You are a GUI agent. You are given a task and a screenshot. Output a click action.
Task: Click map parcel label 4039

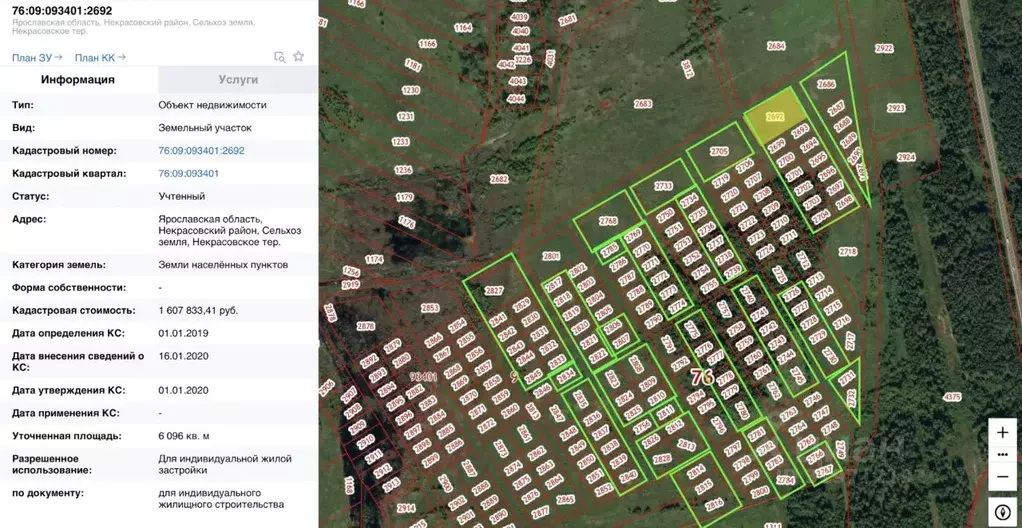(519, 17)
